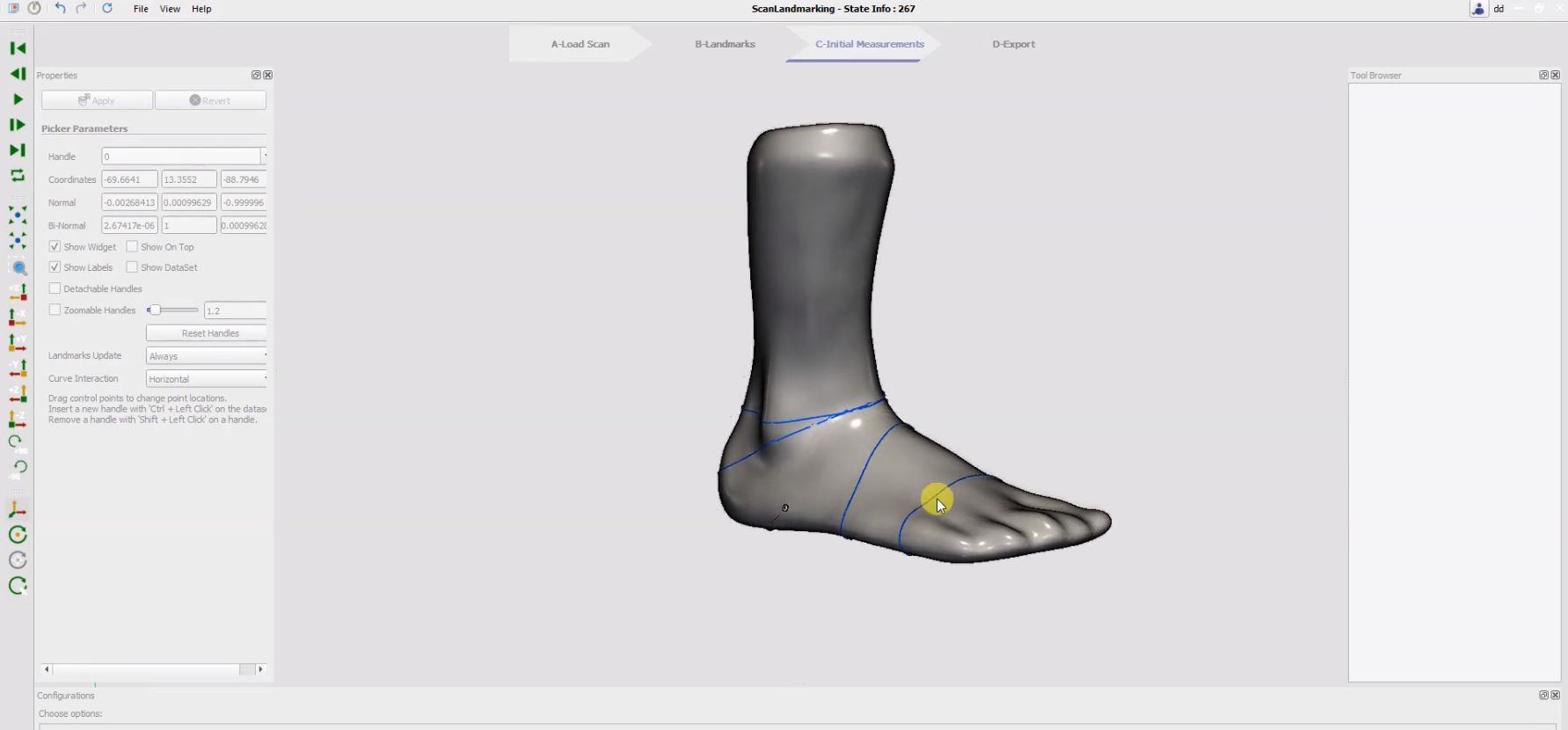
Task: Open the Curve Interaction dropdown
Action: [x=207, y=378]
